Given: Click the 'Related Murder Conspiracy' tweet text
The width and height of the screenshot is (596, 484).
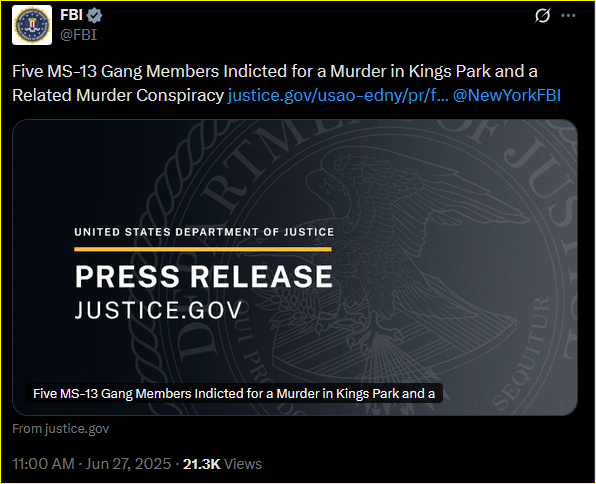Looking at the screenshot, I should click(118, 95).
